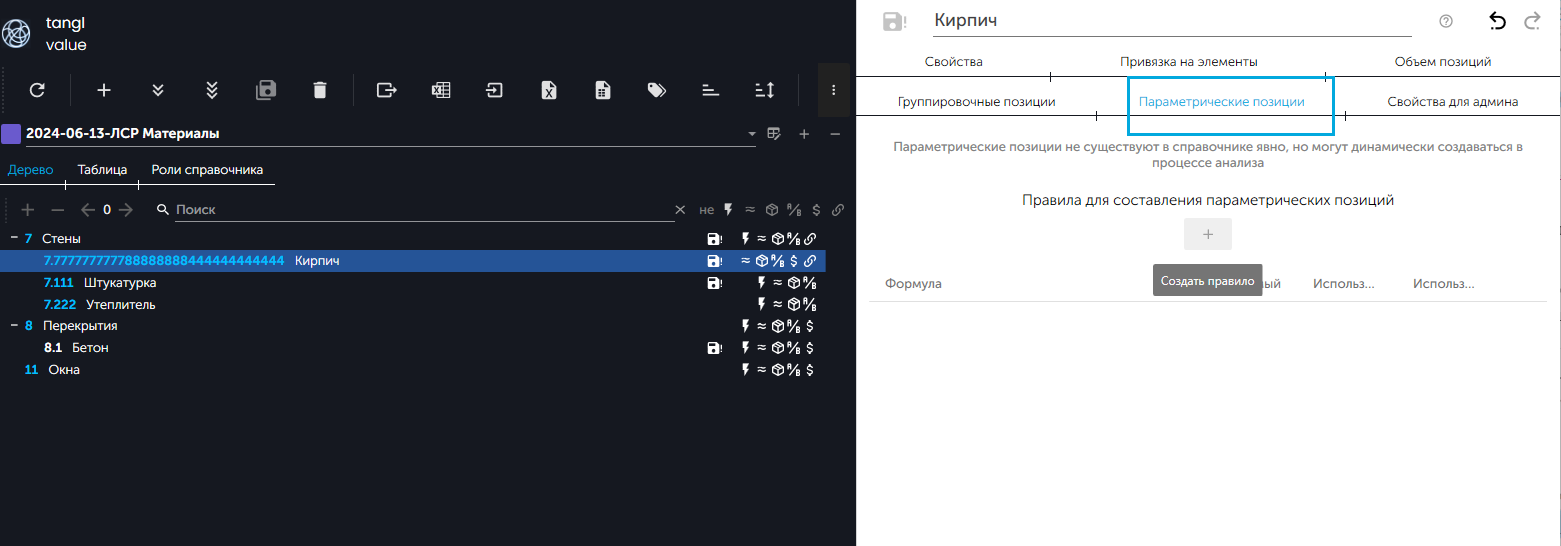The height and width of the screenshot is (546, 1561).
Task: Toggle the lightning bolt filter in search bar
Action: click(x=728, y=210)
